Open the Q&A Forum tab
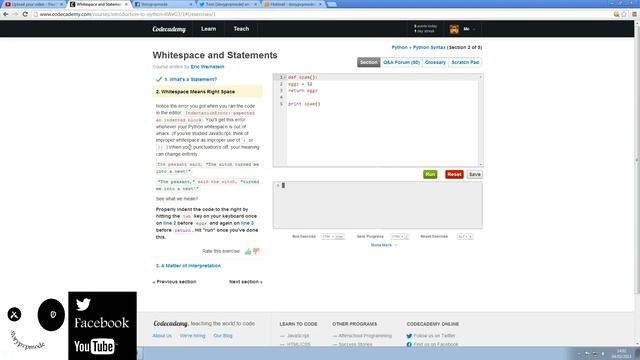This screenshot has height=360, width=640. (x=401, y=62)
